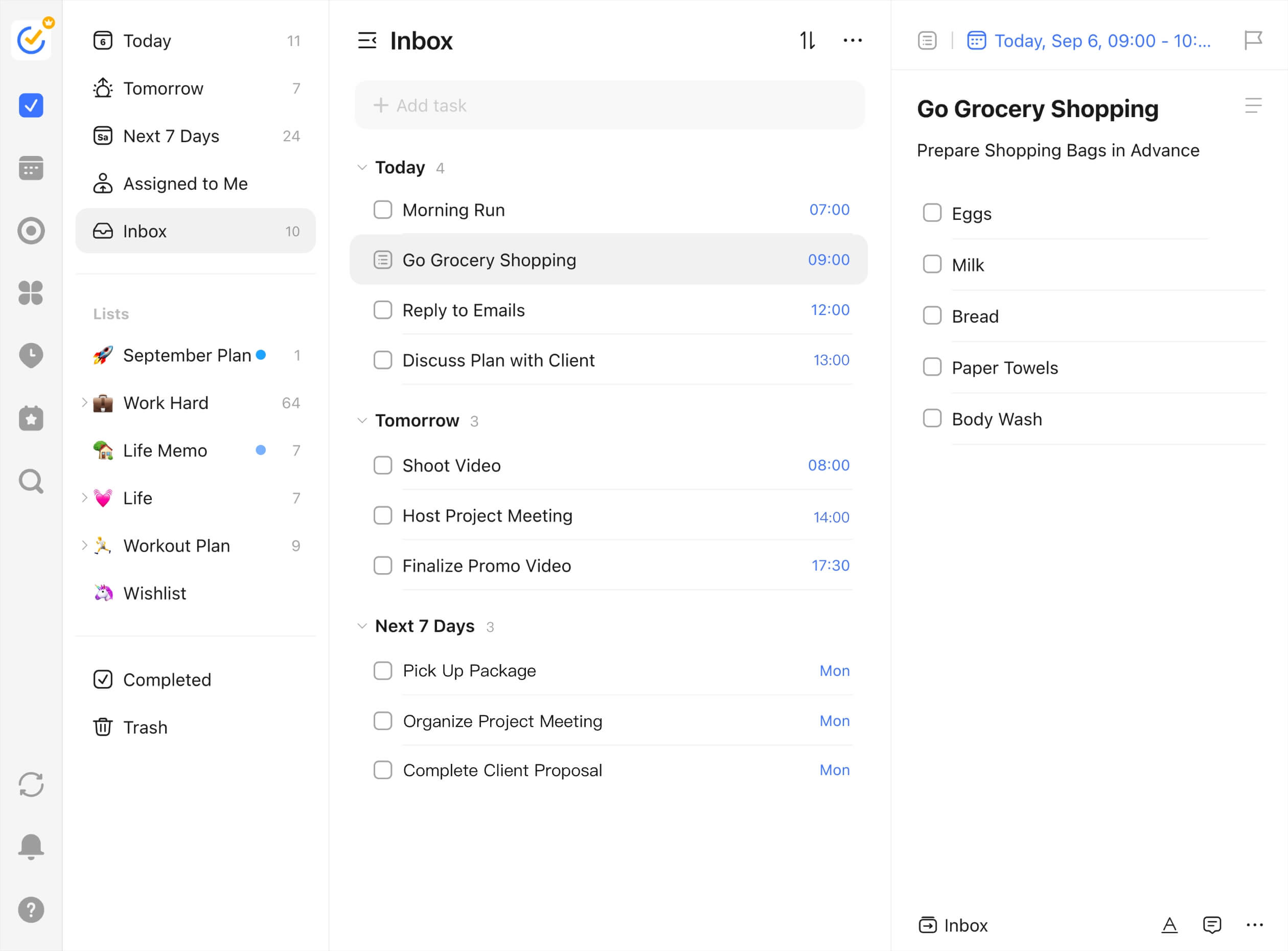This screenshot has height=951, width=1288.
Task: Collapse the Today section in Inbox
Action: click(362, 168)
